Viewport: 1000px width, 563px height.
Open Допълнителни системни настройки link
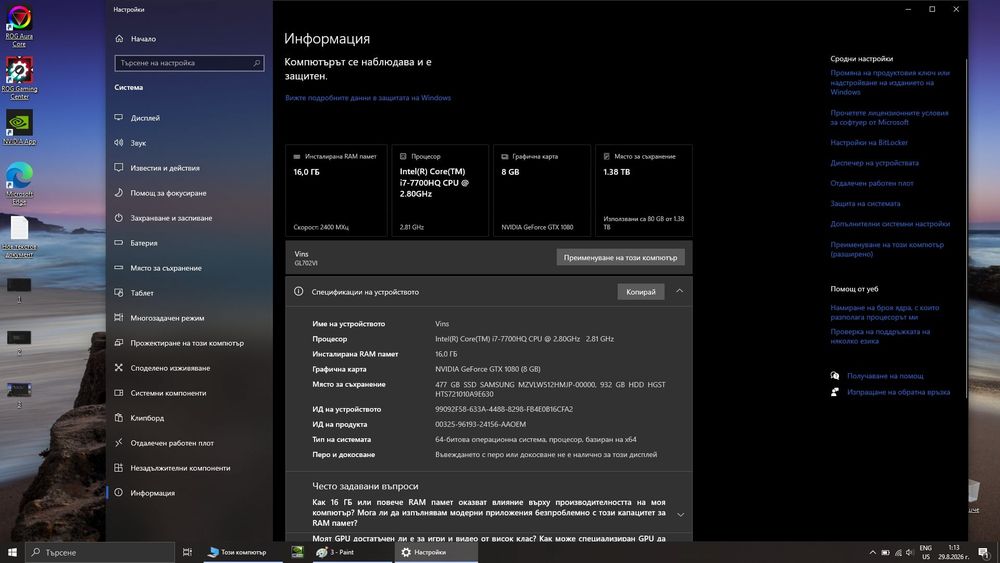click(x=890, y=224)
